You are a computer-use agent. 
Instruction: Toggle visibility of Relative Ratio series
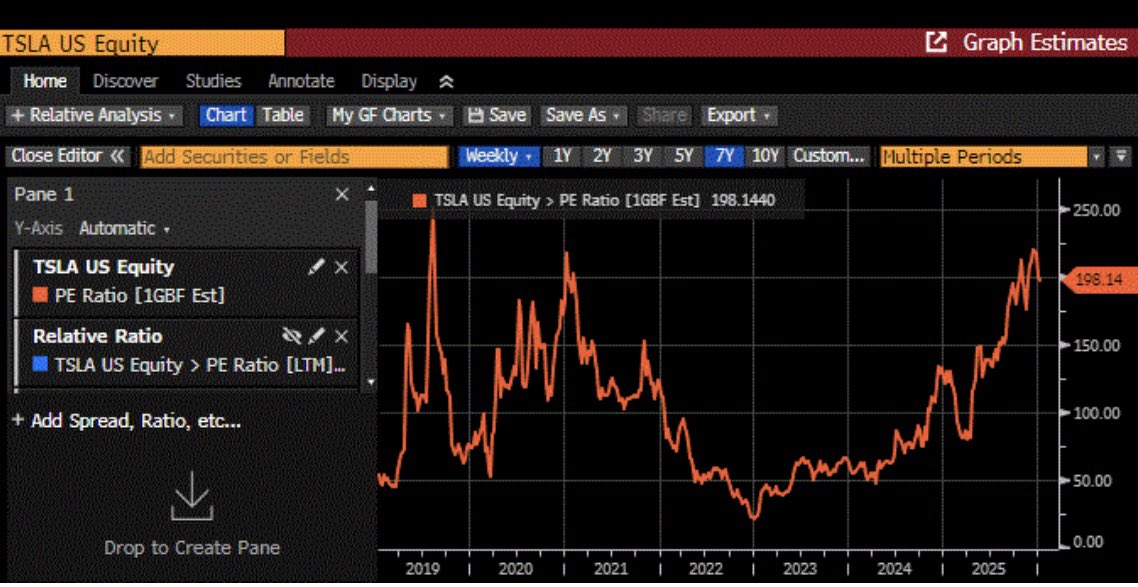tap(291, 336)
